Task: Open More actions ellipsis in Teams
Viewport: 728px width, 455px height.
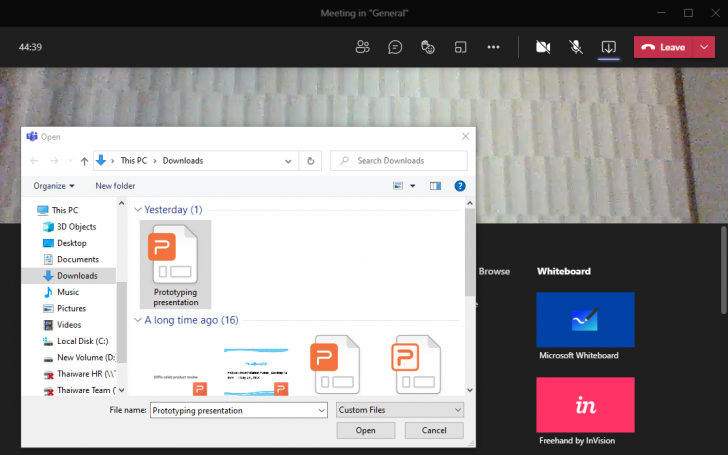Action: 493,47
